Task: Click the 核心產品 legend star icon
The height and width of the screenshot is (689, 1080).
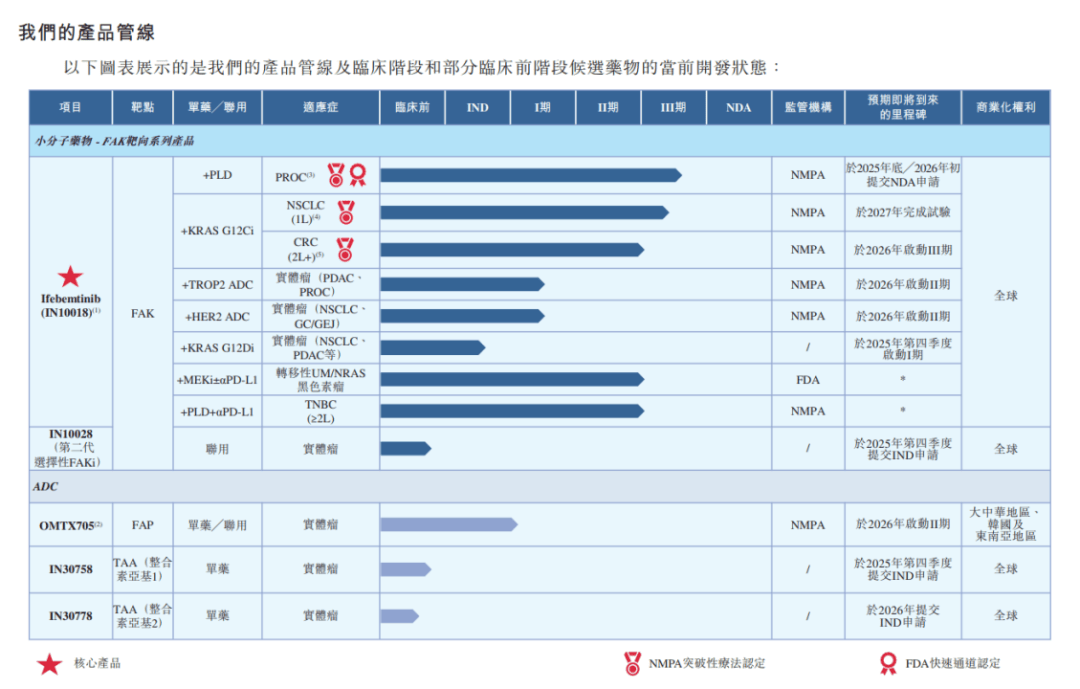Action: tap(49, 663)
